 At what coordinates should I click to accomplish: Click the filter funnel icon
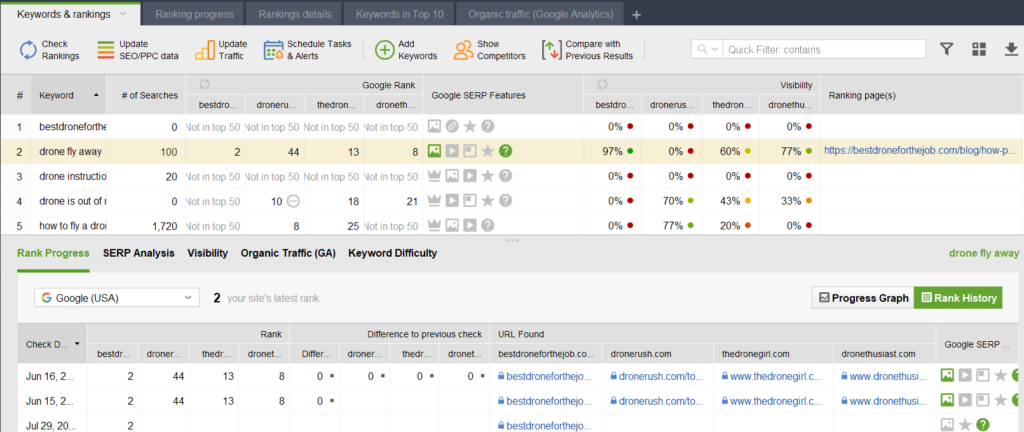[946, 50]
